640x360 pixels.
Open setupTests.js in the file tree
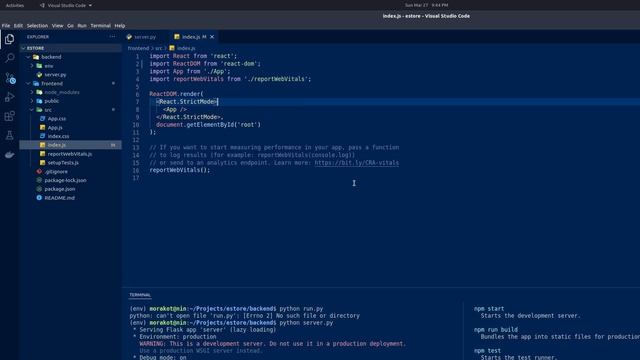[x=63, y=162]
